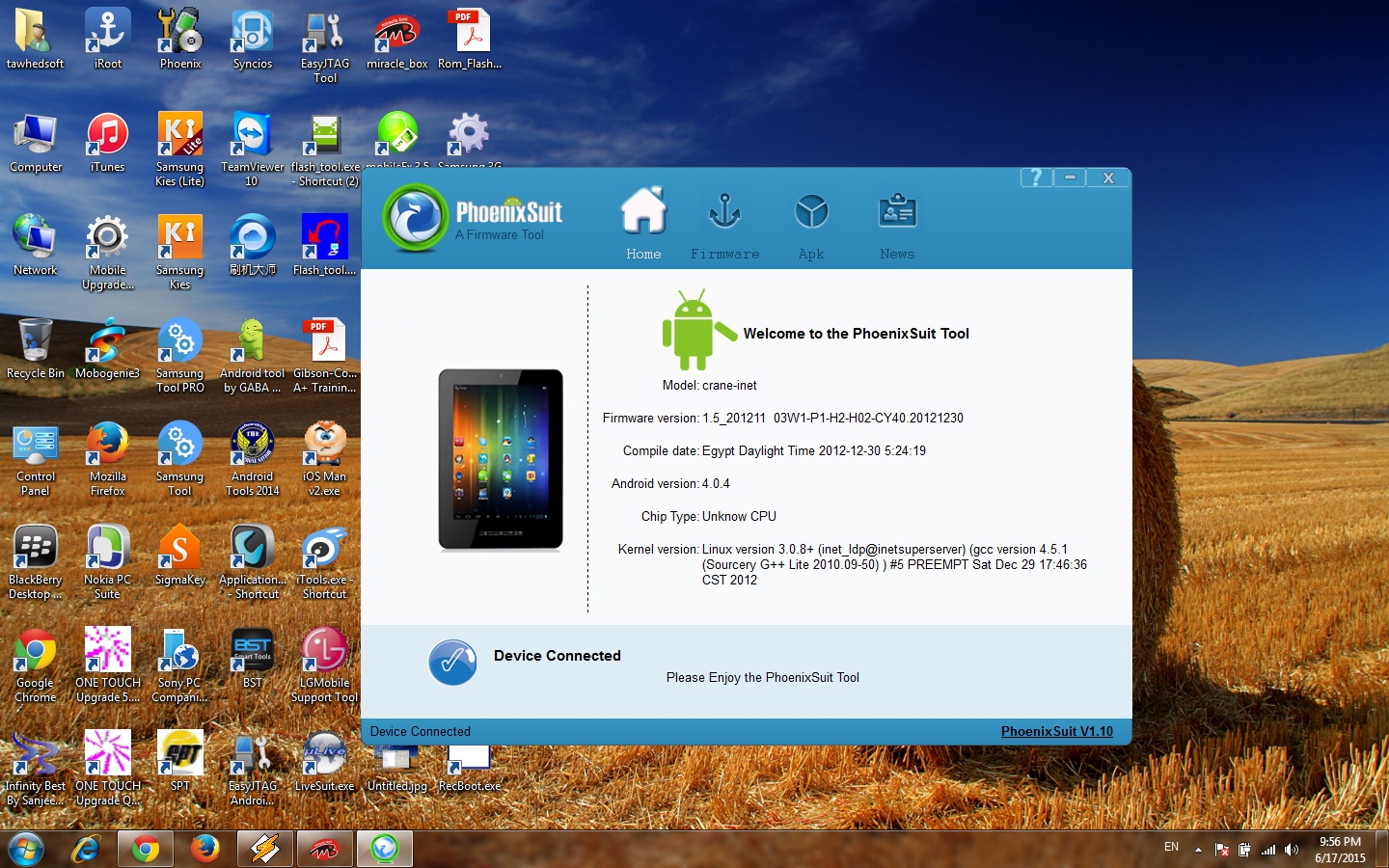Open the Phoenix desktop shortcut
This screenshot has height=868, width=1389.
point(180,41)
